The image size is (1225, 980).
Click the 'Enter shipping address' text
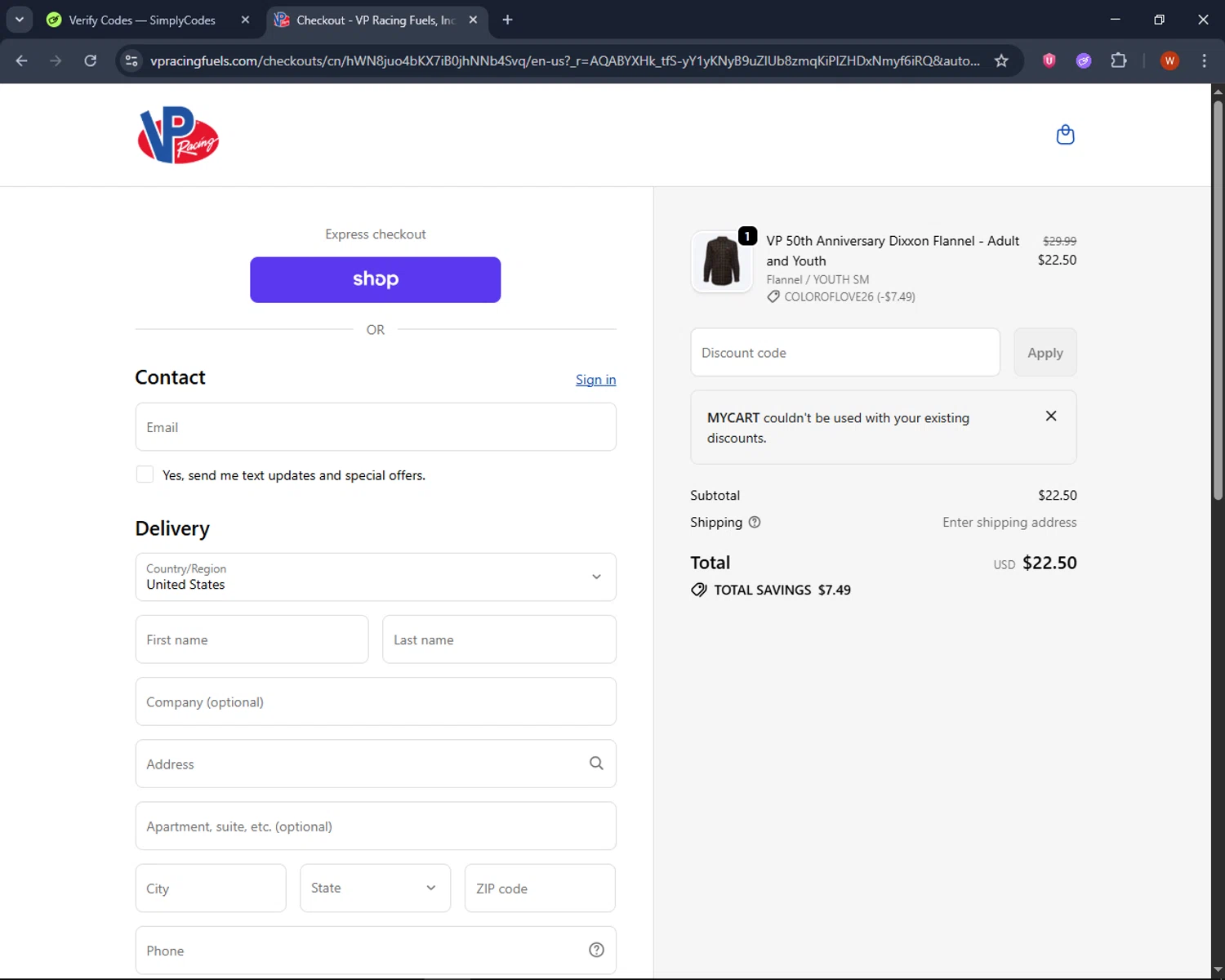coord(1009,523)
